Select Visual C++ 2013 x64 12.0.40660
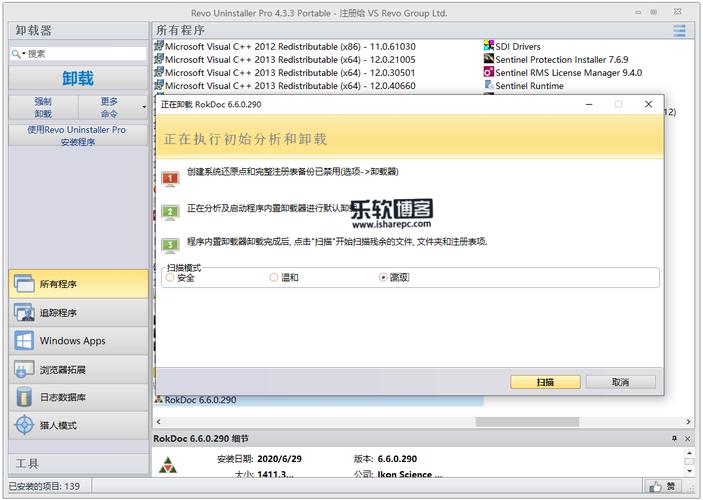Viewport: 703px width, 500px height. [x=285, y=86]
